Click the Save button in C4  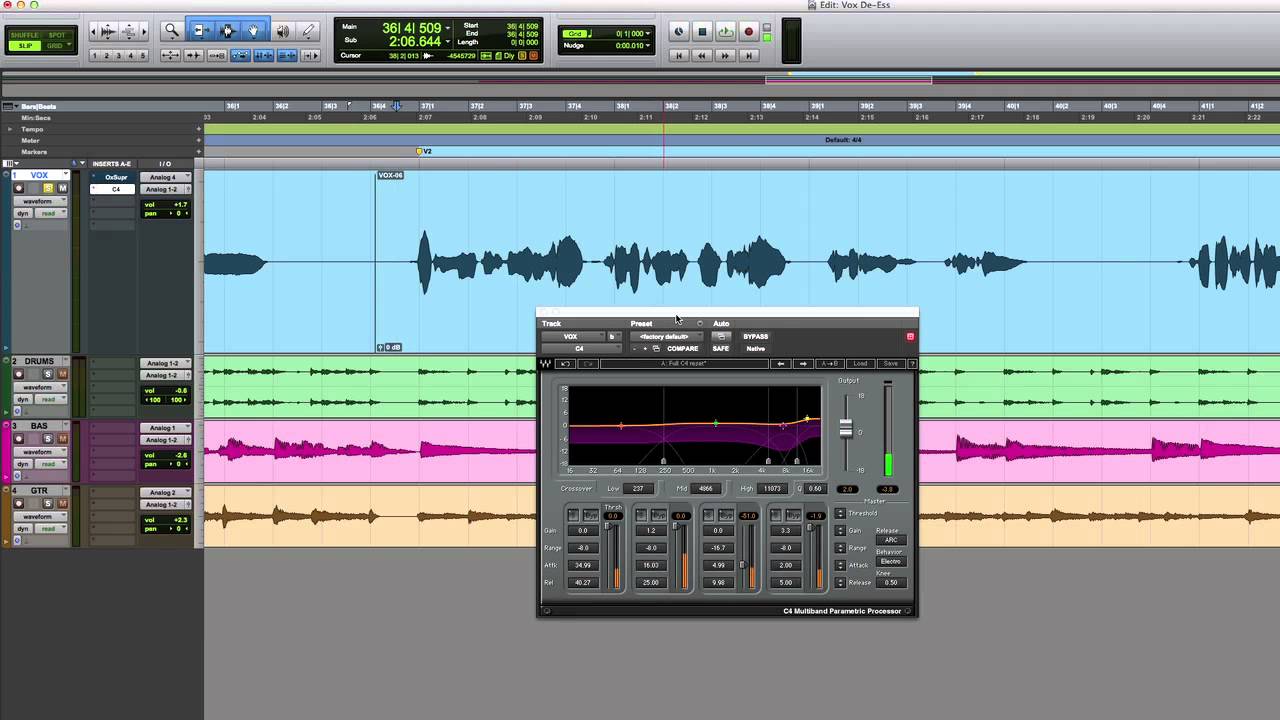coord(890,364)
